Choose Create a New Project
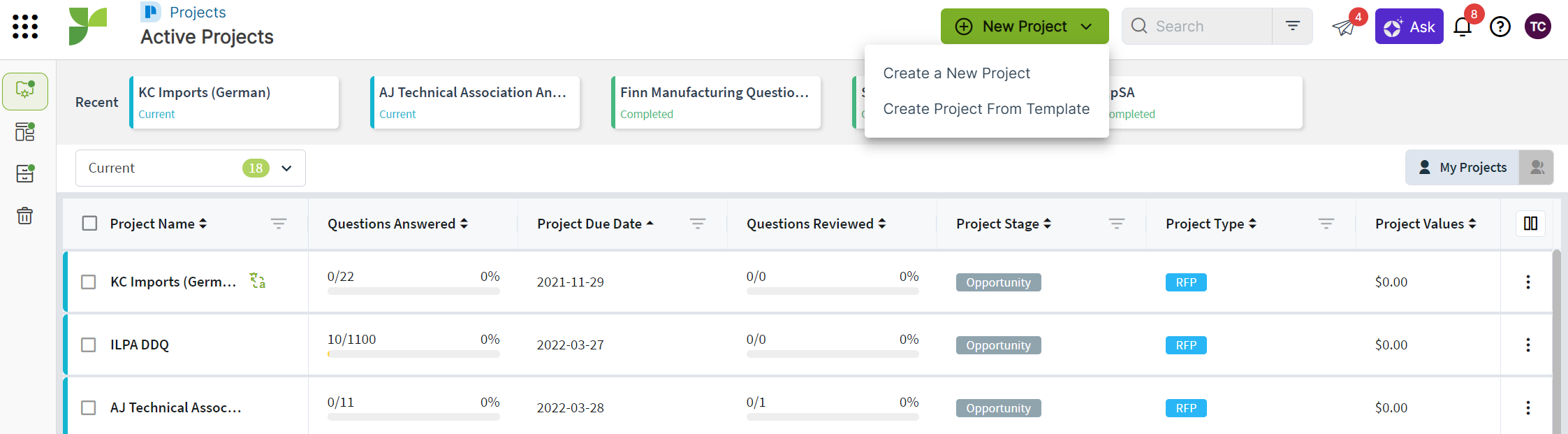 956,73
